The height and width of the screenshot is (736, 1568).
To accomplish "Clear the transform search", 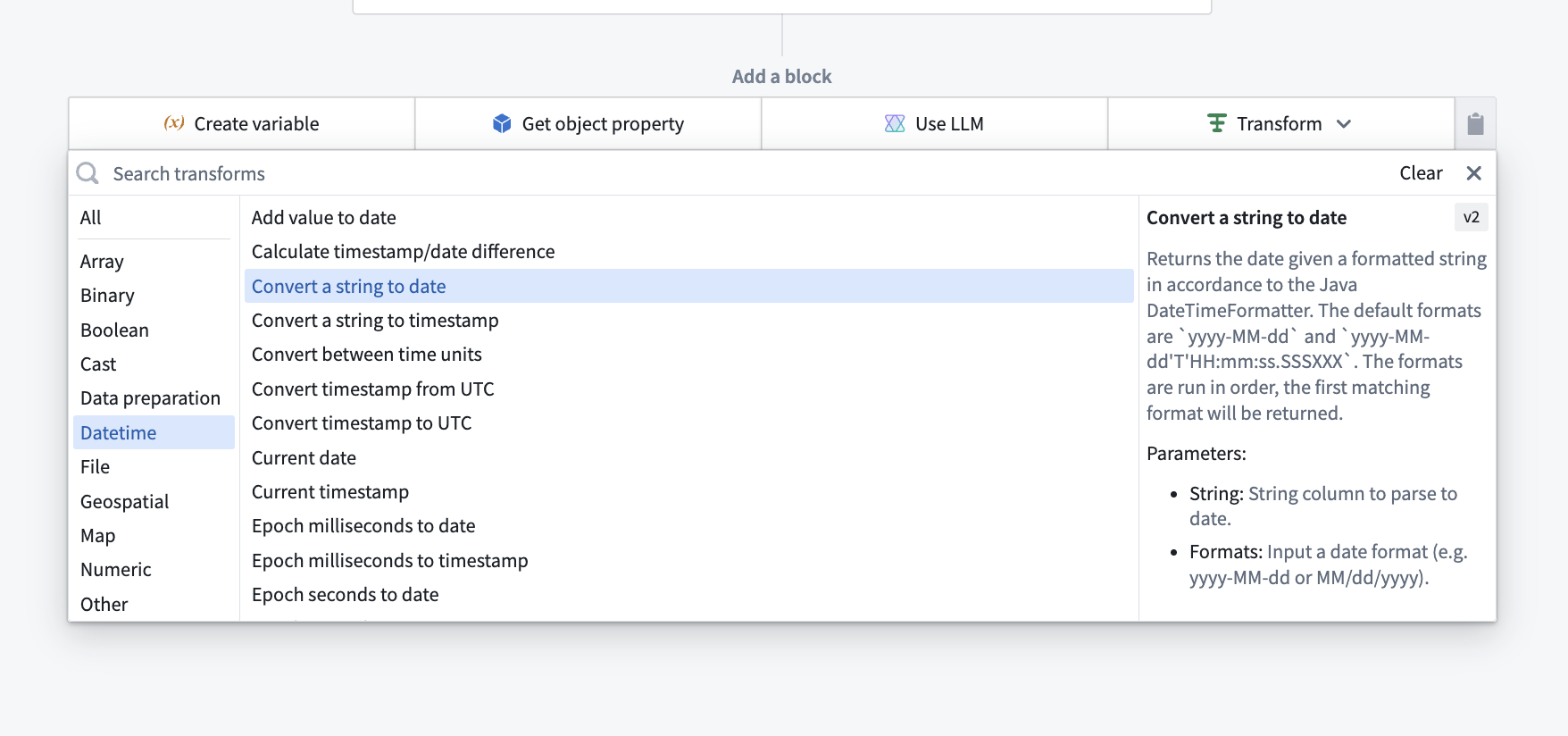I will pos(1421,173).
